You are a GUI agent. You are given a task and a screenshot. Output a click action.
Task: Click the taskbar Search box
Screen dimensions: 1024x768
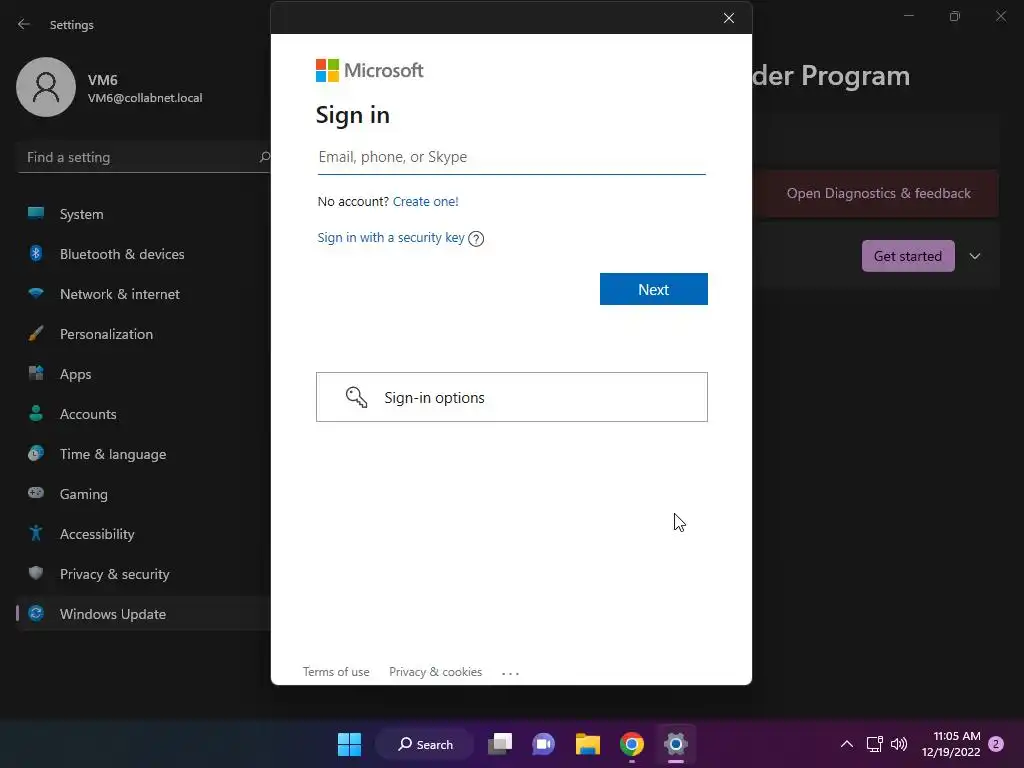[424, 744]
